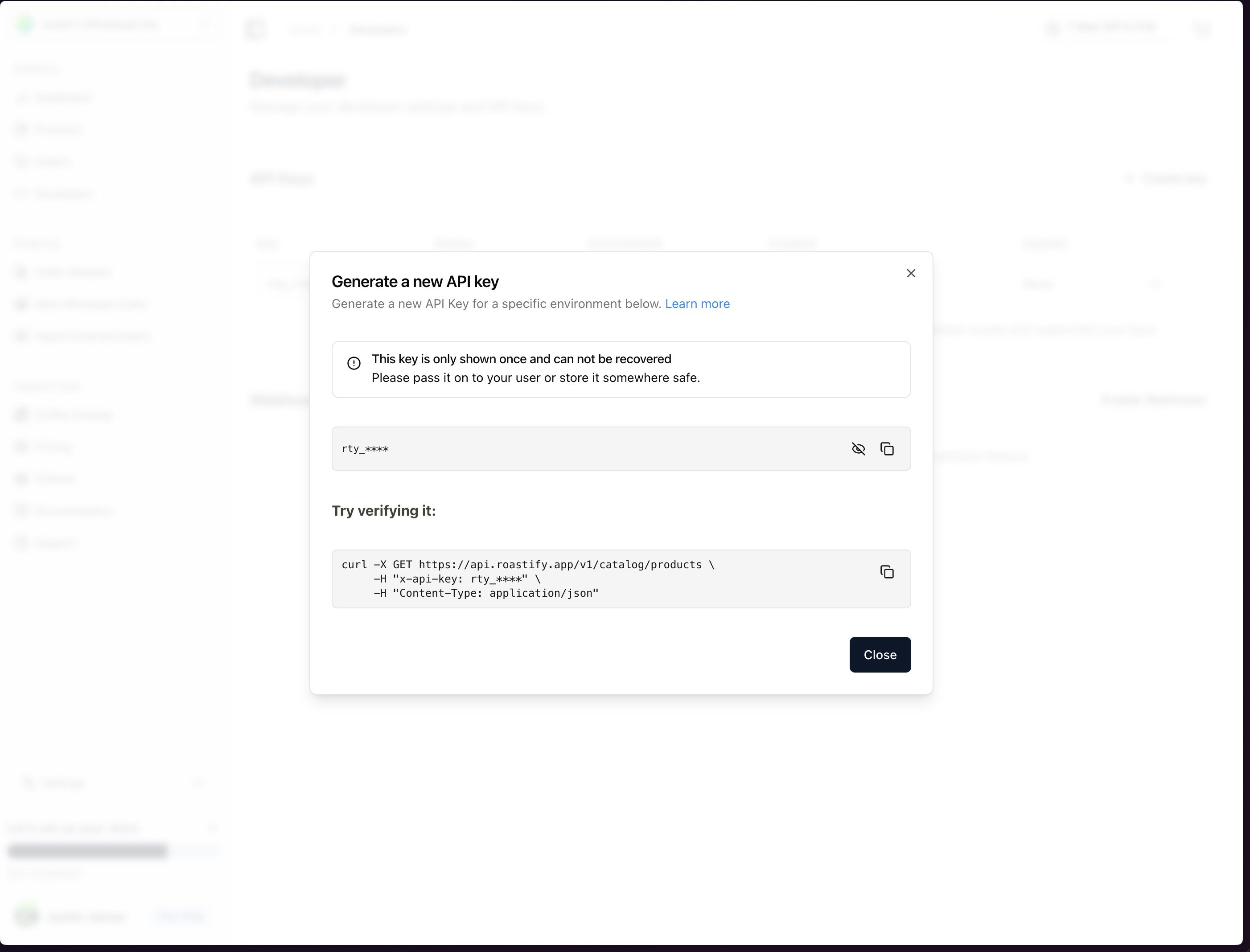Close the dialog using the X in its corner
This screenshot has height=952, width=1250.
tap(911, 273)
